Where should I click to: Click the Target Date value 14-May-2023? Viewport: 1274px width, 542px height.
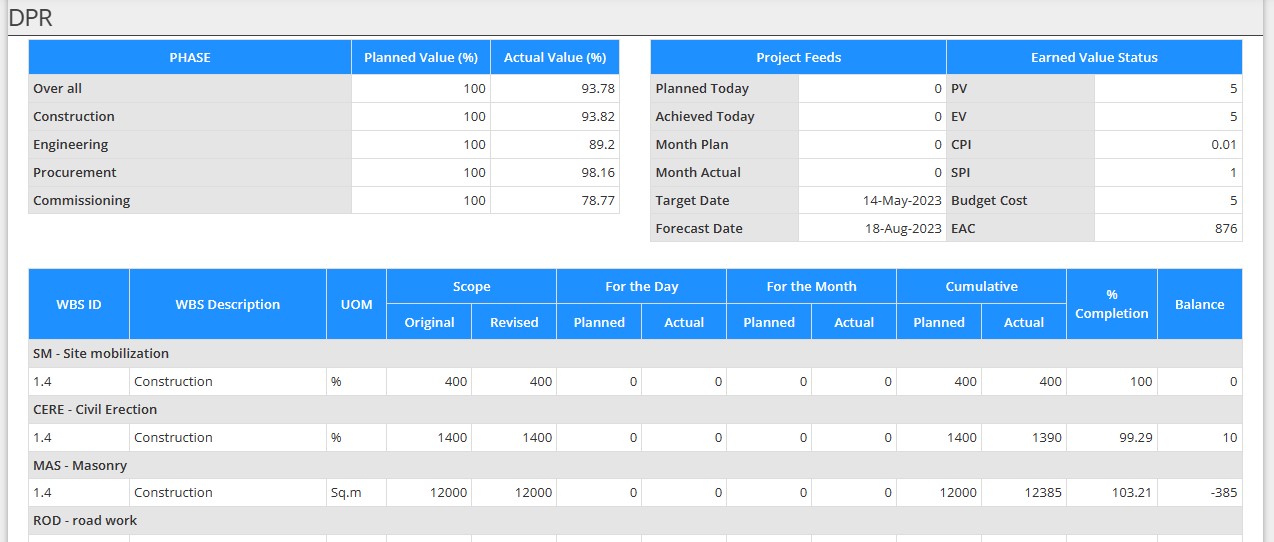coord(902,201)
